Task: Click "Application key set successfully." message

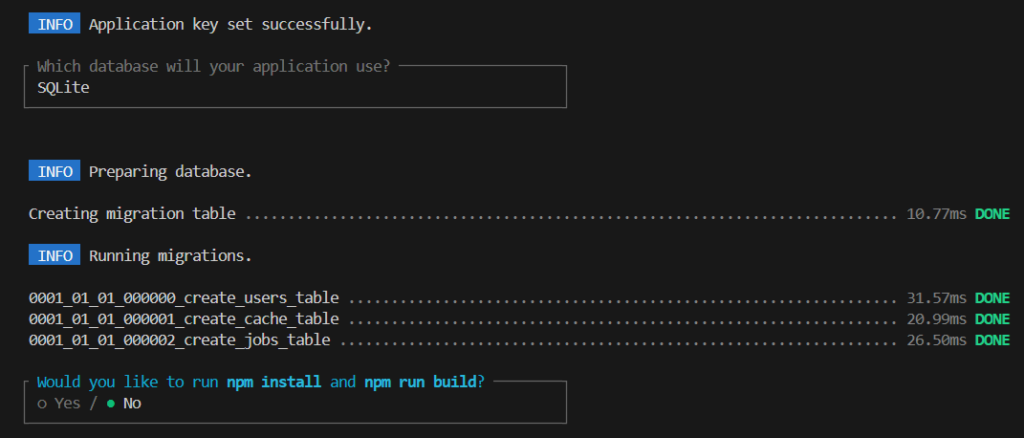Action: click(x=230, y=24)
